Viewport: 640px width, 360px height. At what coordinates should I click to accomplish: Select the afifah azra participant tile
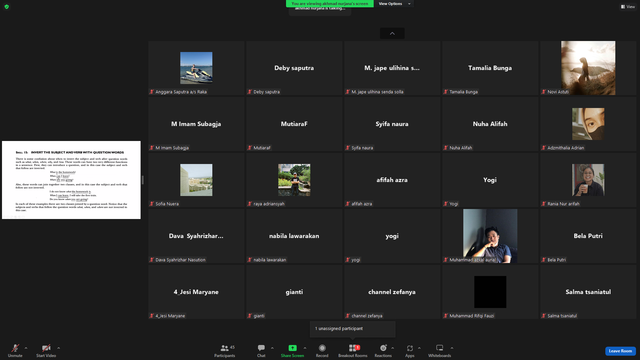(x=392, y=180)
